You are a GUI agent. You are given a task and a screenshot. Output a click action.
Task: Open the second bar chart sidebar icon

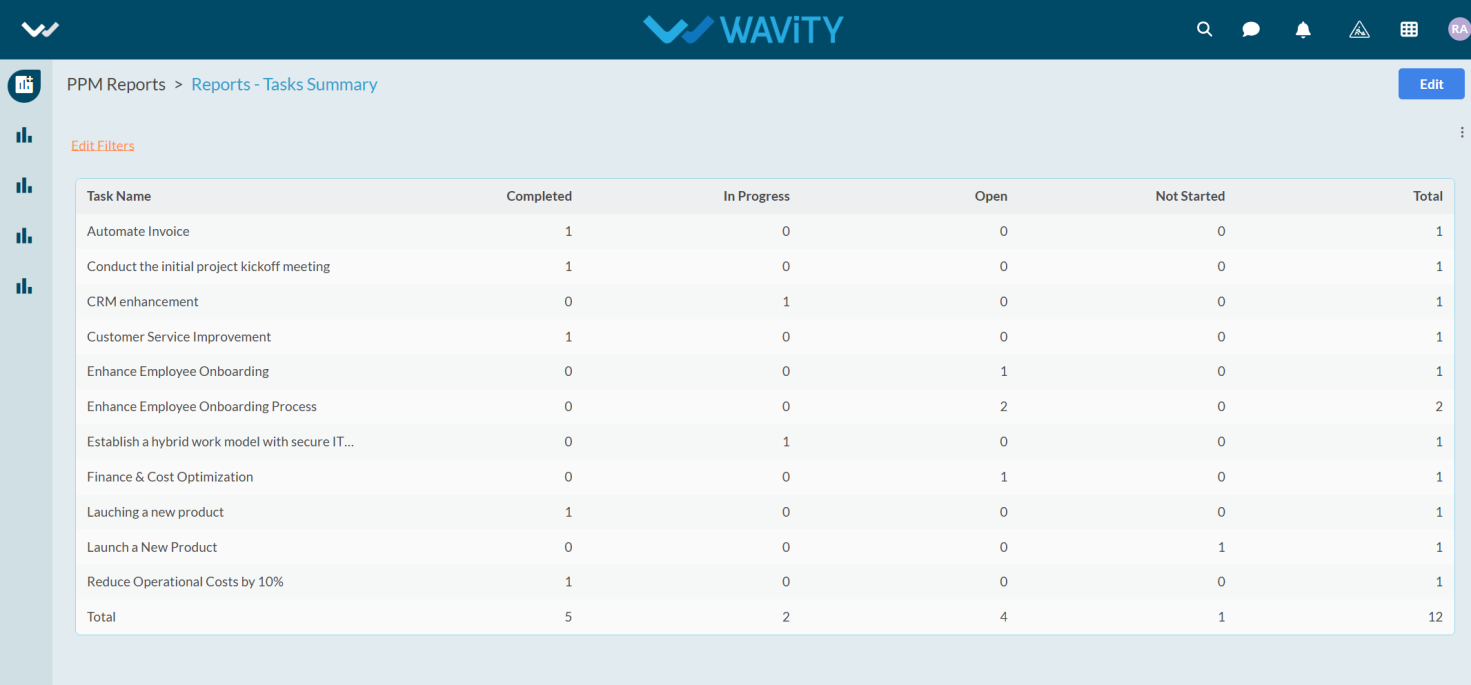pyautogui.click(x=24, y=185)
